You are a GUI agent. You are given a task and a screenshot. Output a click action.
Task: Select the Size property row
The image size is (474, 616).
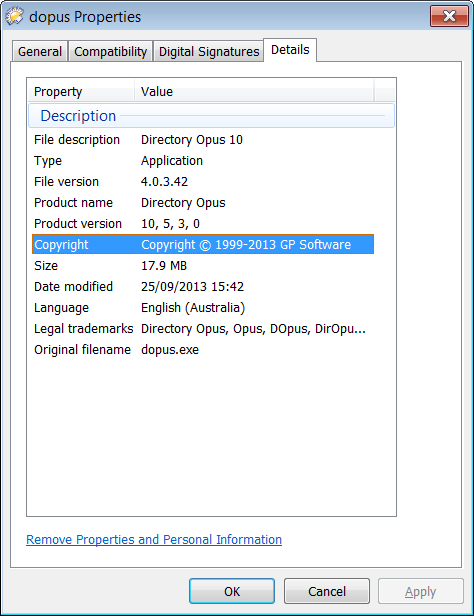pos(203,266)
